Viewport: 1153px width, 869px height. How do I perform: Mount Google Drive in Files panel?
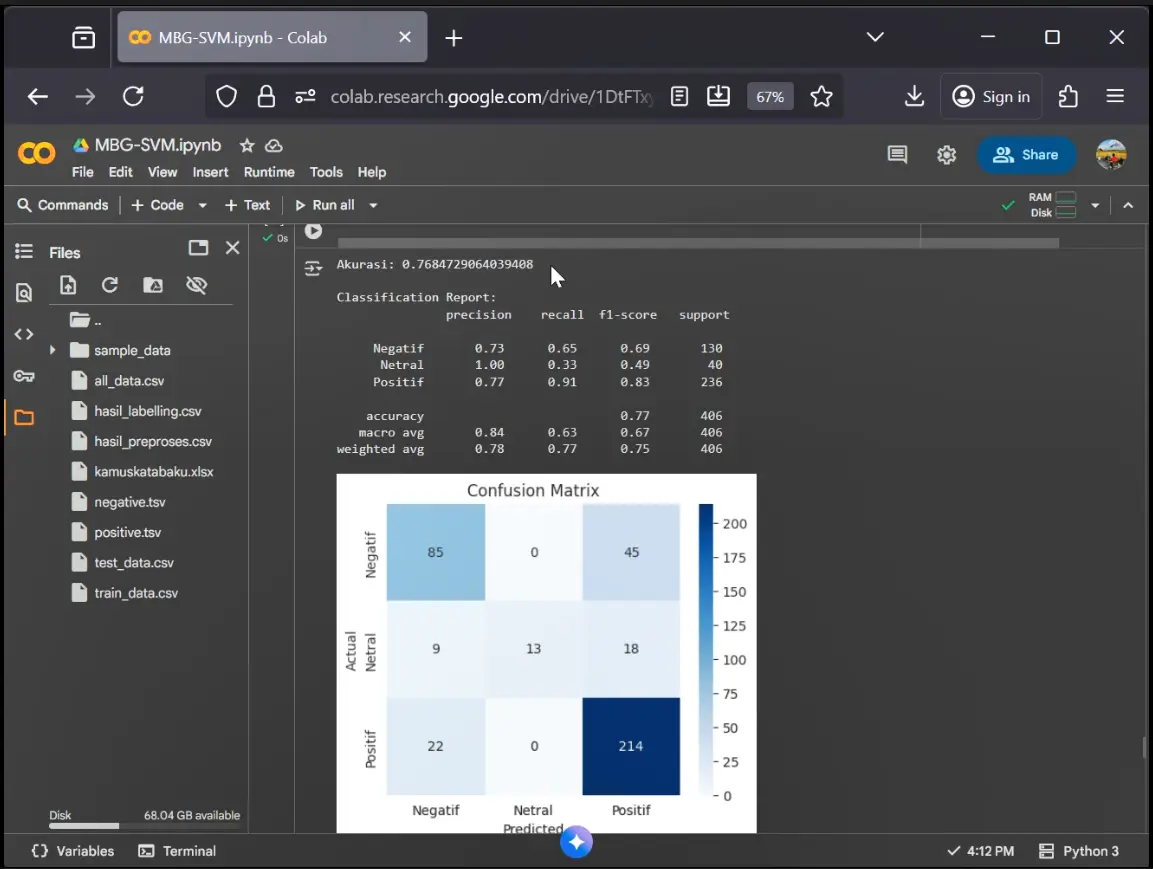tap(153, 285)
